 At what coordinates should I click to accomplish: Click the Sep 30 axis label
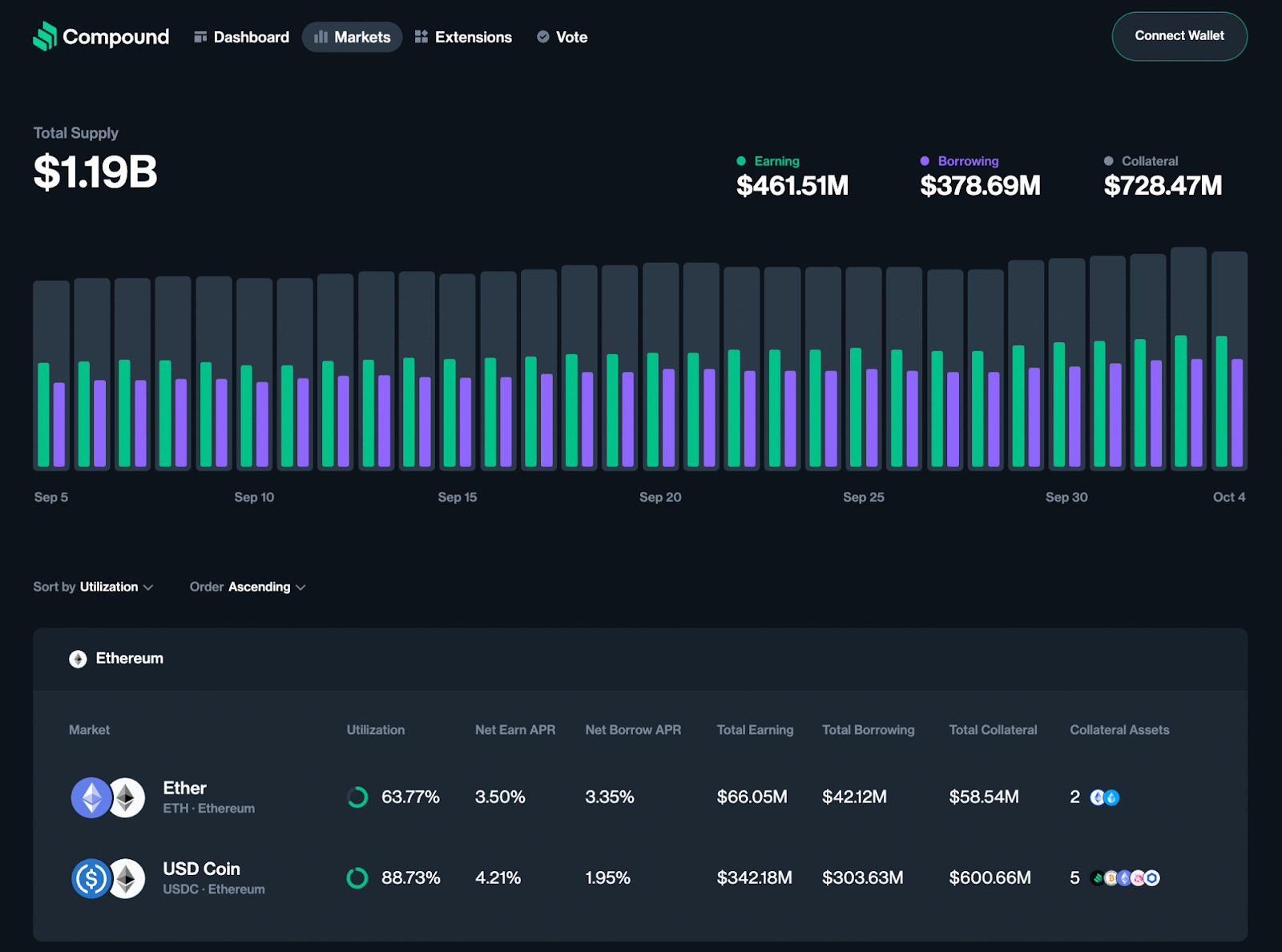coord(1066,497)
